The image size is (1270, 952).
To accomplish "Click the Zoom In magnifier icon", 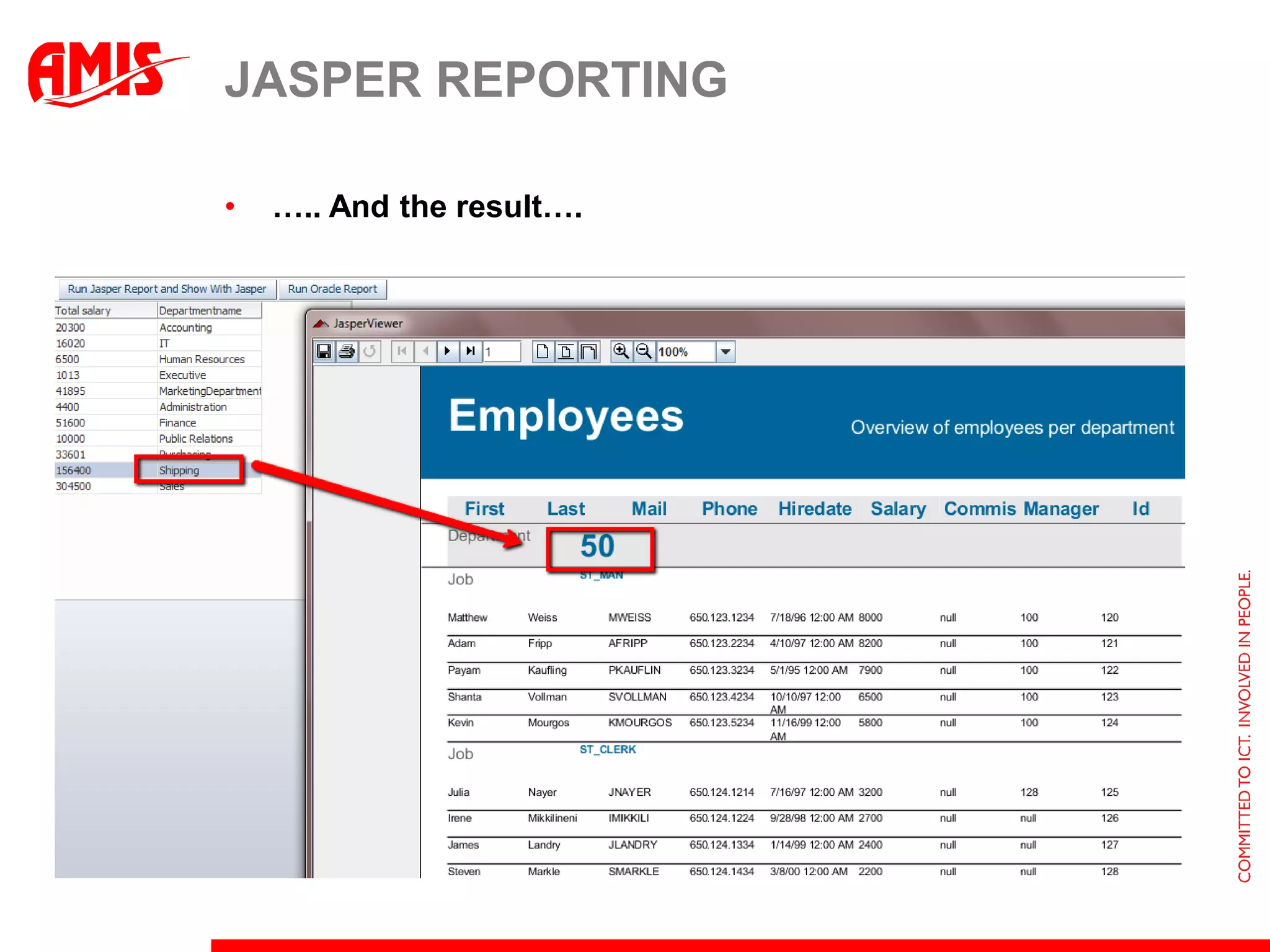I will (x=621, y=351).
